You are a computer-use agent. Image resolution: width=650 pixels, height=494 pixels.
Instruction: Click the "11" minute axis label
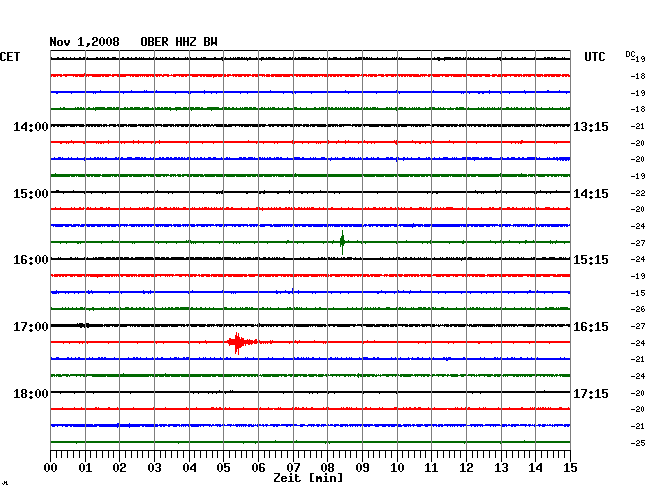point(431,468)
